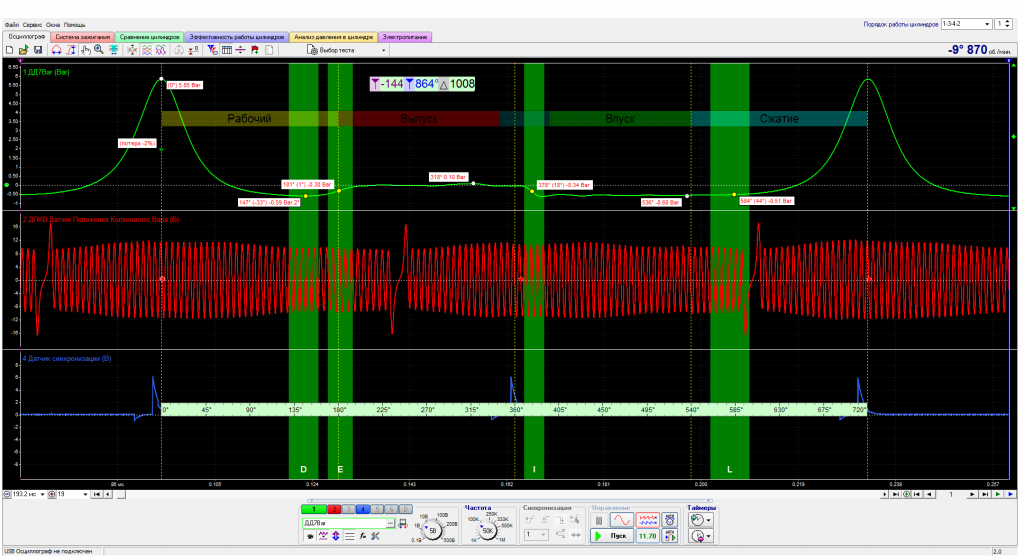Click the 11.70 value button

(x=648, y=536)
